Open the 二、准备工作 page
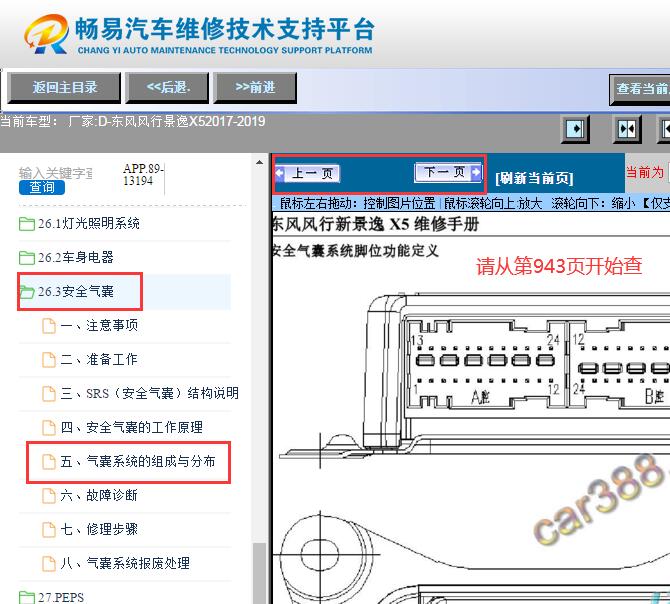The image size is (670, 604). click(x=99, y=359)
